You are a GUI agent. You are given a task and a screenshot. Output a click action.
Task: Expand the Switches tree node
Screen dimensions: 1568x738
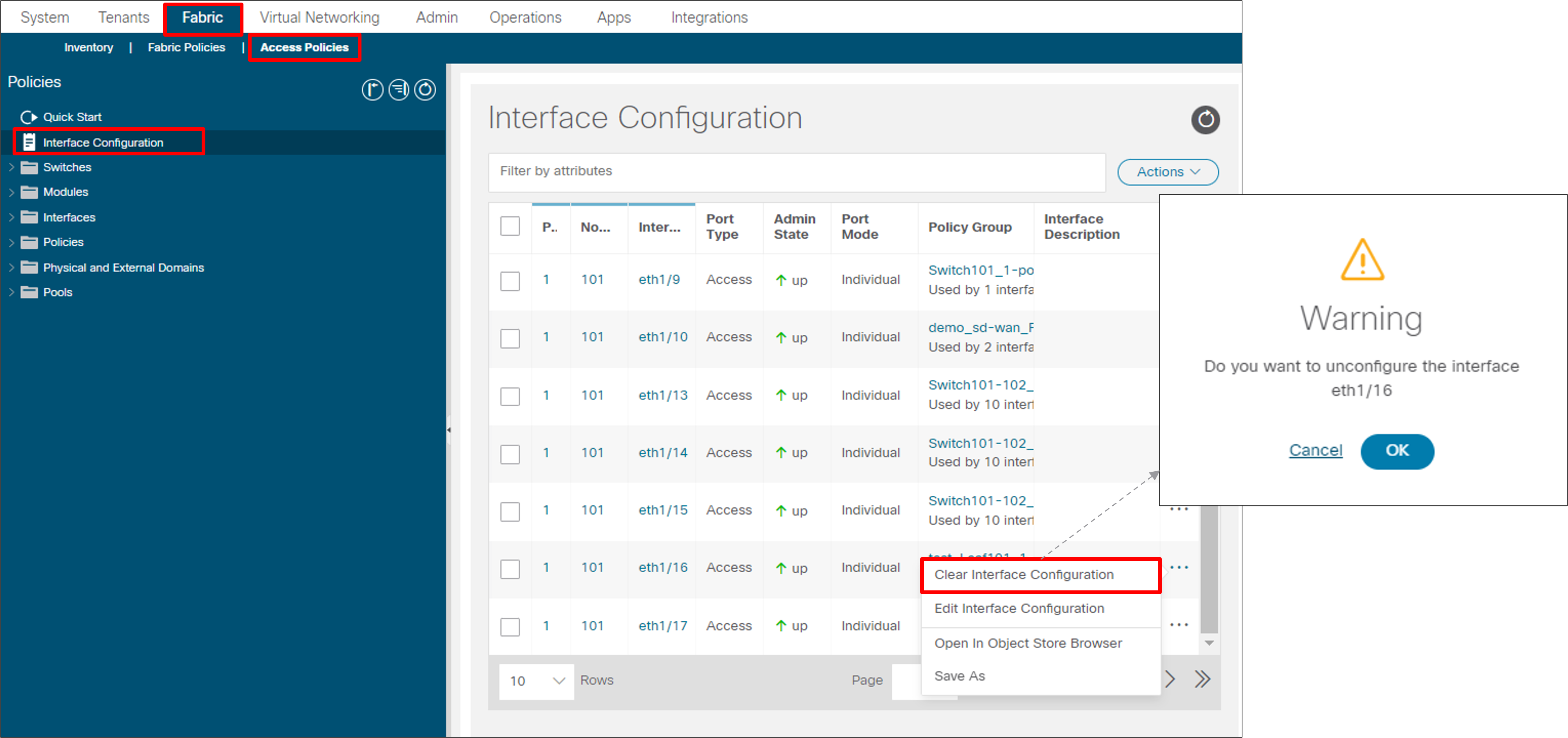(x=11, y=167)
